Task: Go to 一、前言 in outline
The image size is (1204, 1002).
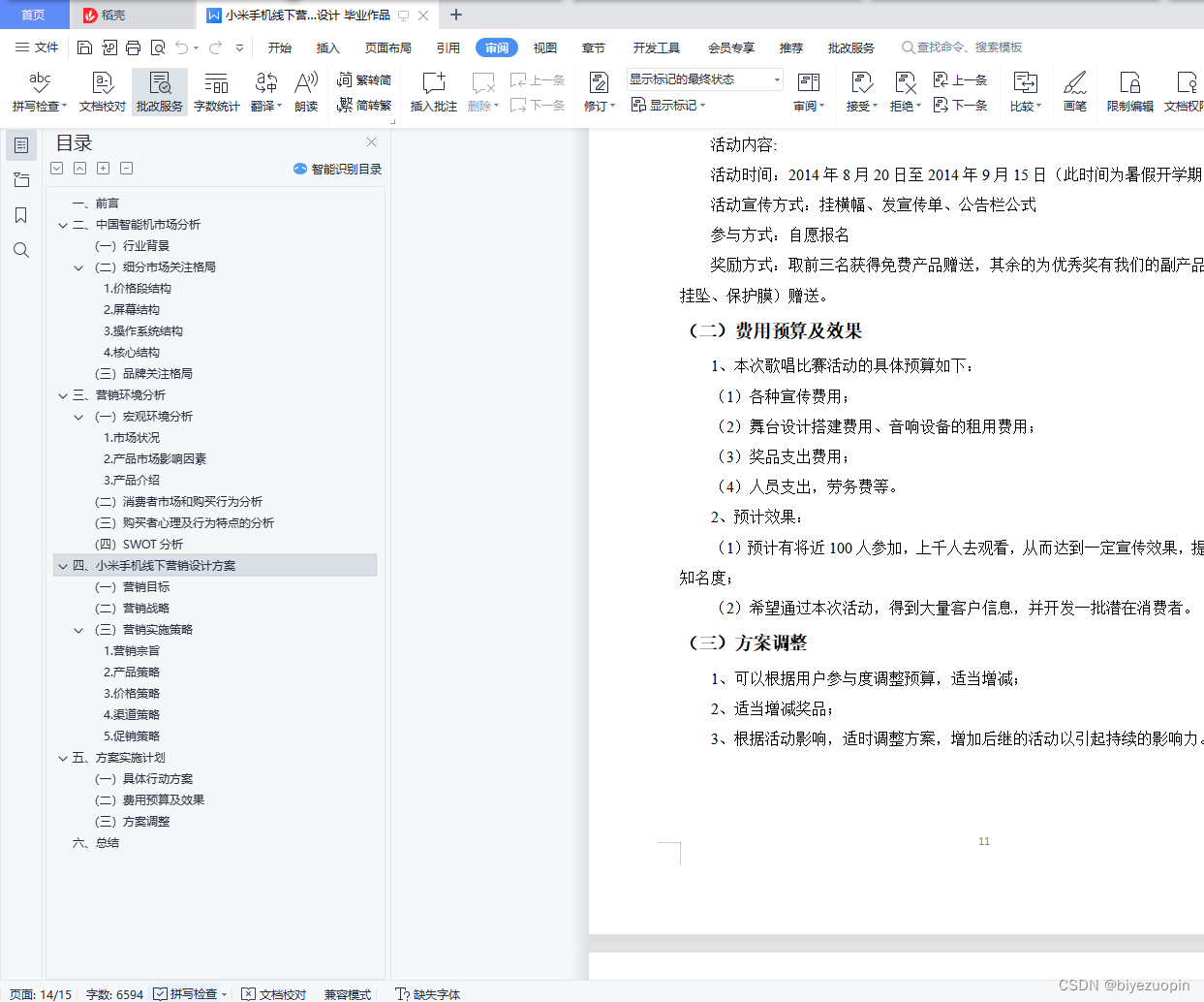Action: click(96, 204)
